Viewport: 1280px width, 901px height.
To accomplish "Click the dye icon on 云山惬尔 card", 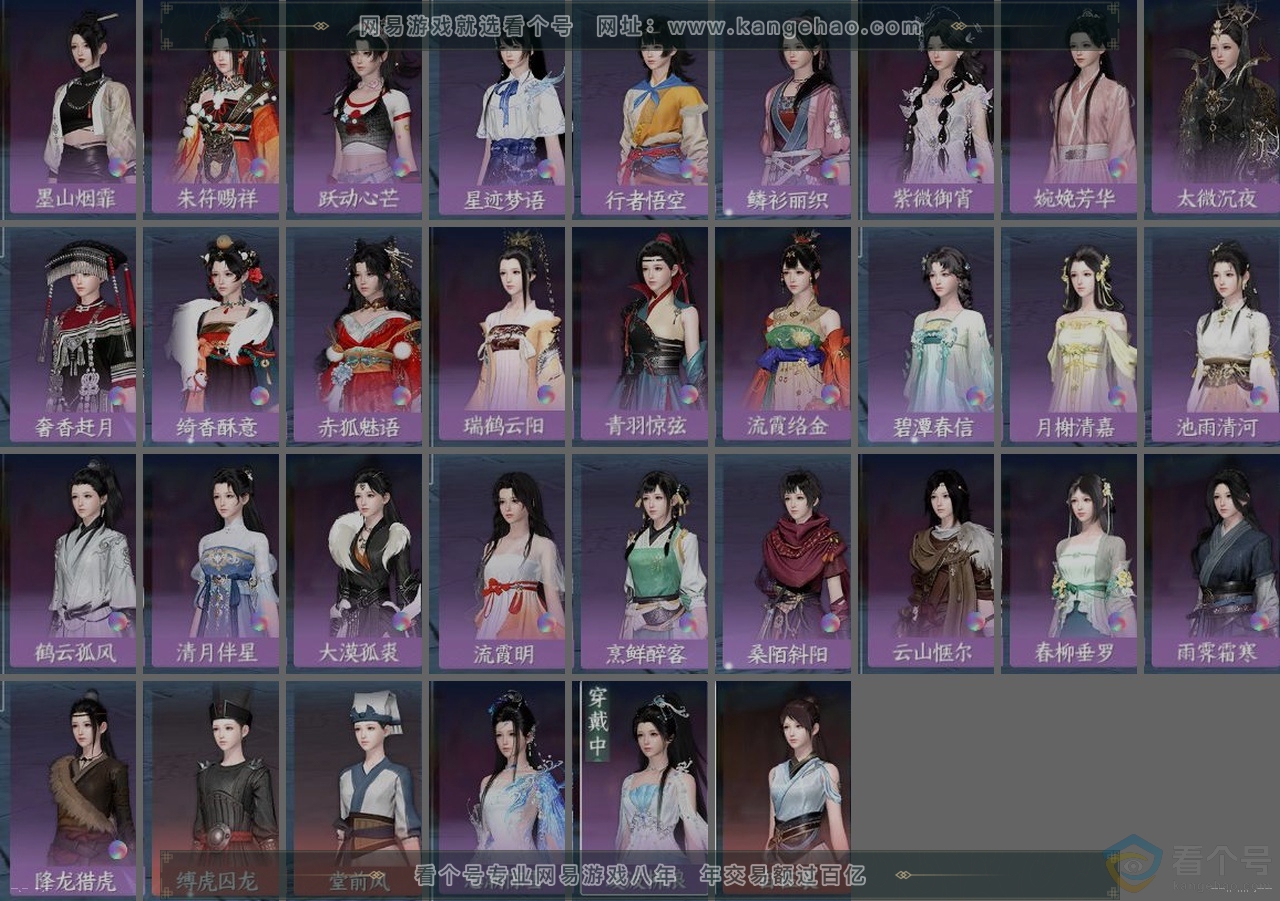I will click(x=975, y=622).
